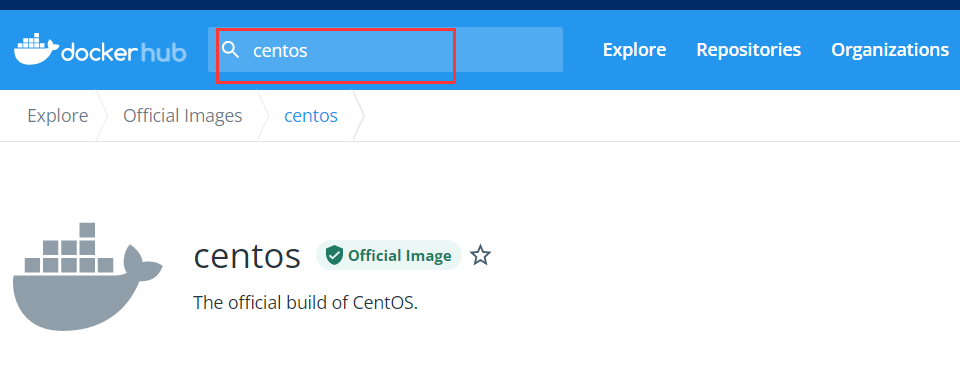Open the gray centos whale logo image
This screenshot has height=366, width=960.
click(88, 277)
